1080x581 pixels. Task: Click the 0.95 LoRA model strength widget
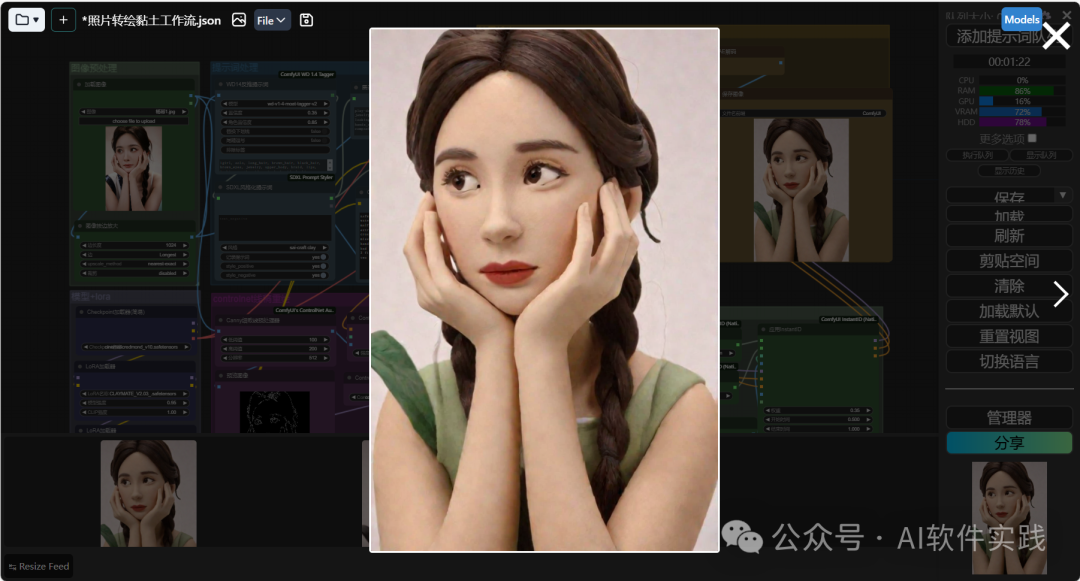pyautogui.click(x=135, y=403)
